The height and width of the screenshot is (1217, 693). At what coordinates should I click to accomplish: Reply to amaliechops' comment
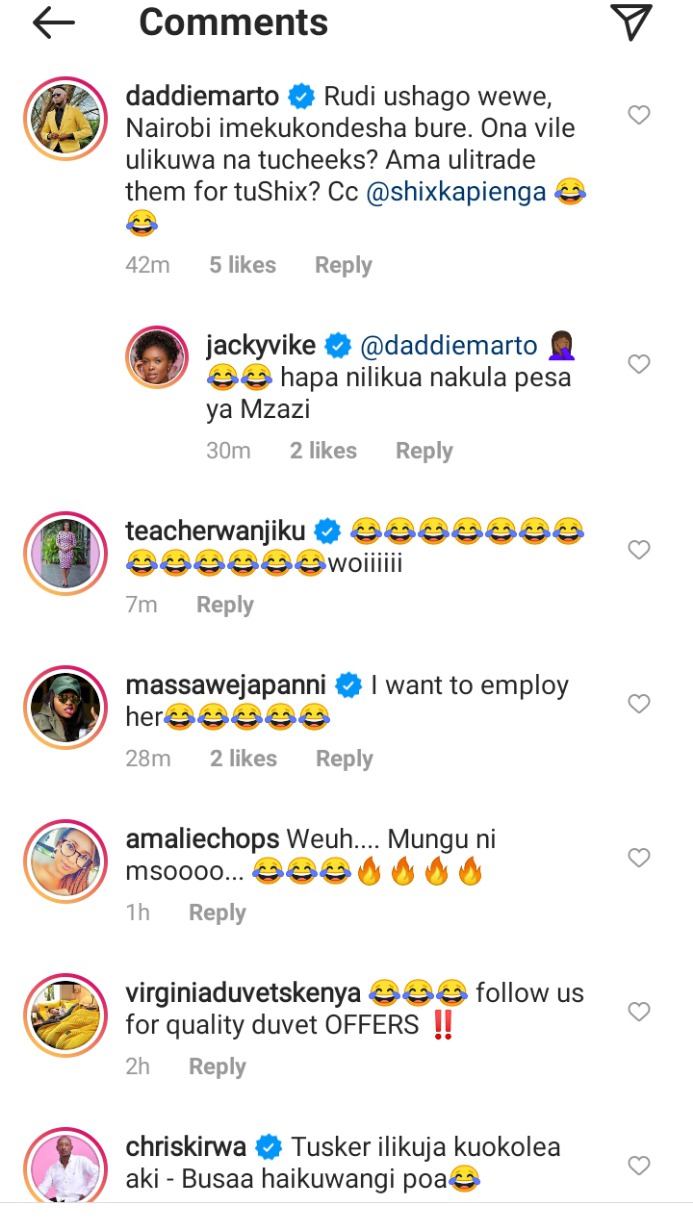point(217,913)
